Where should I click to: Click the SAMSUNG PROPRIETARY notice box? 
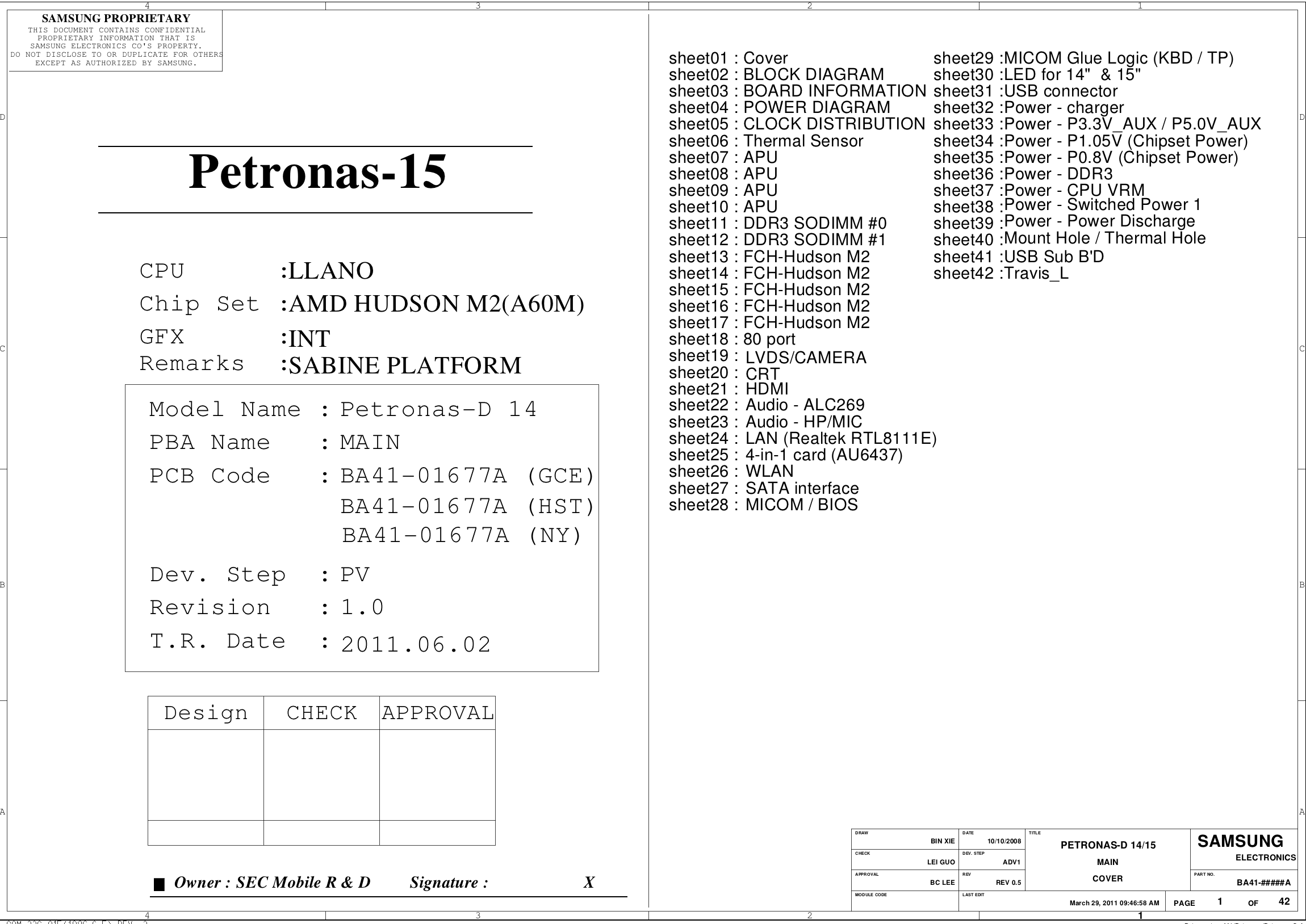click(115, 41)
